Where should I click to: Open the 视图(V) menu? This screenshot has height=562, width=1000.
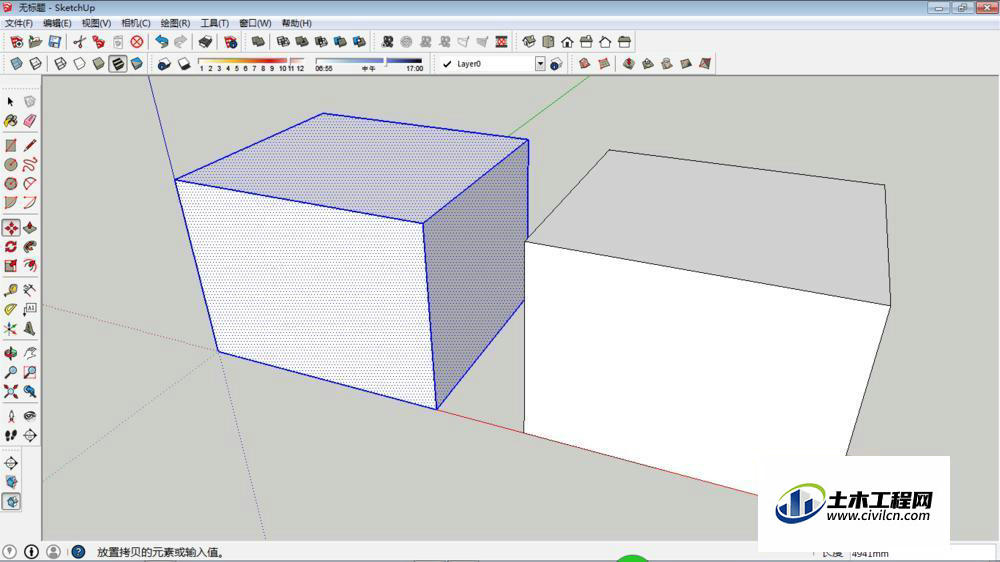click(96, 23)
